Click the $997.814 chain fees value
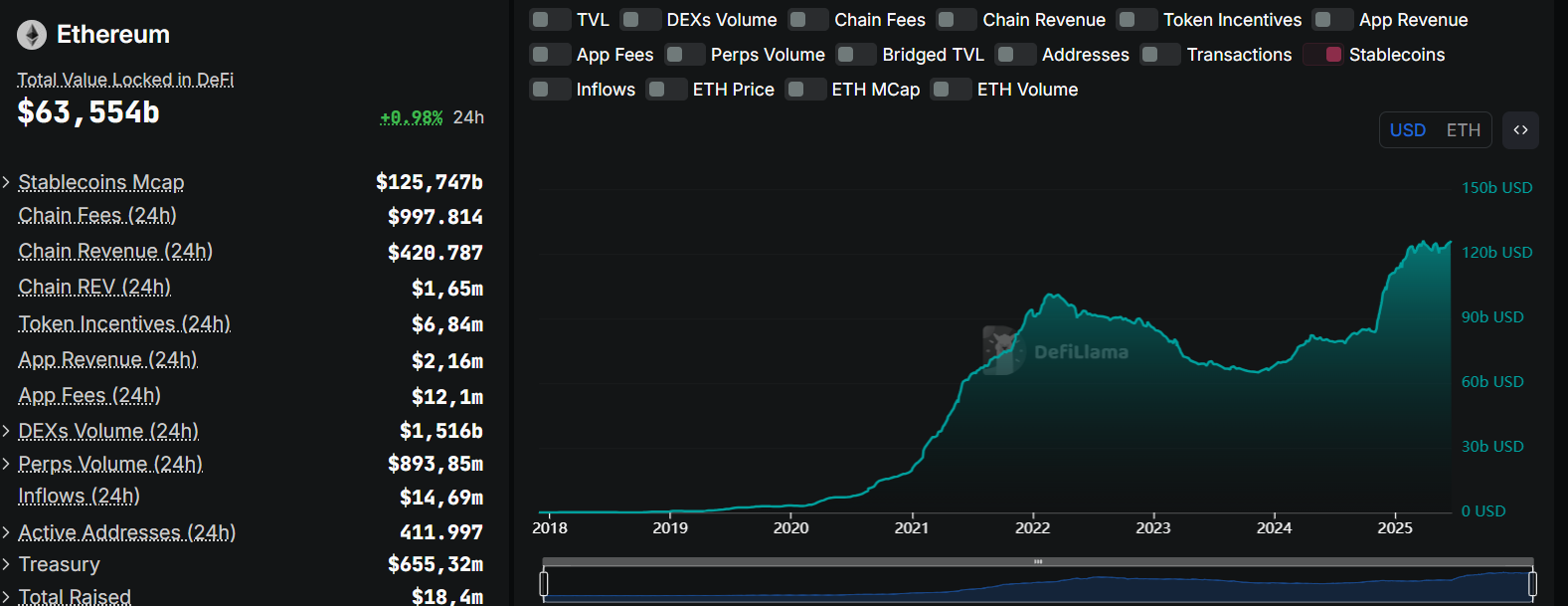Image resolution: width=1568 pixels, height=606 pixels. [x=436, y=217]
